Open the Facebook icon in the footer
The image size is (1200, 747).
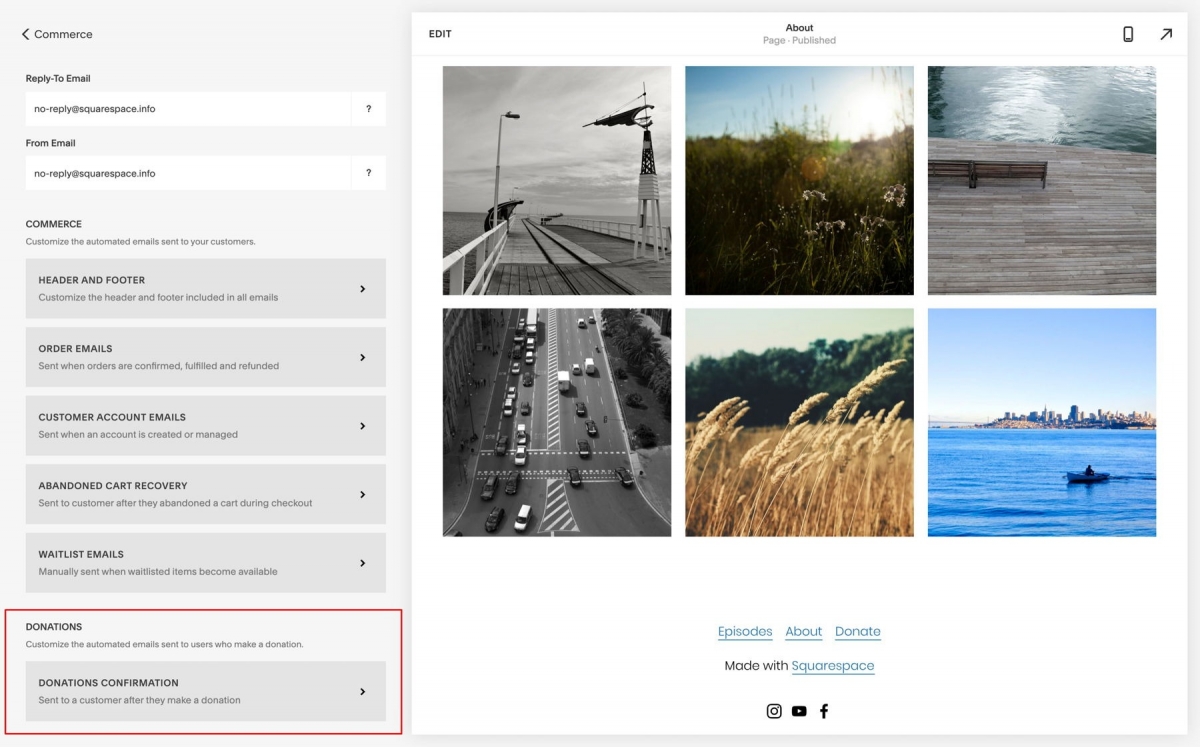824,710
